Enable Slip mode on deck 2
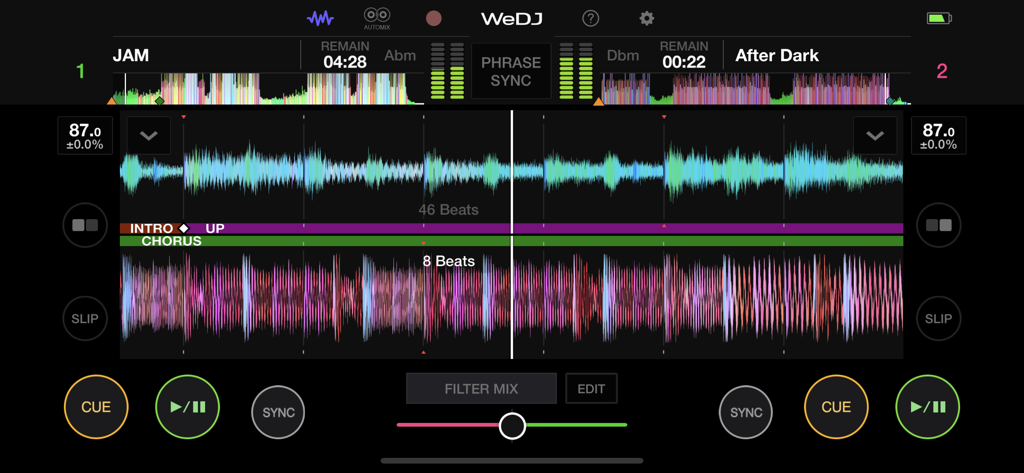This screenshot has height=473, width=1024. [938, 319]
